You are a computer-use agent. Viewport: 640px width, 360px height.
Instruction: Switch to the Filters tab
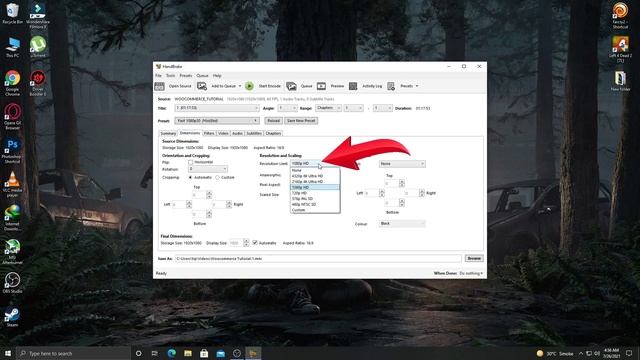[x=209, y=133]
